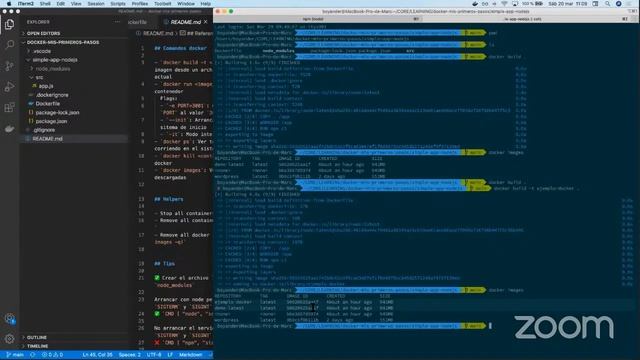Expand the OPEN EDITORS section

44,33
